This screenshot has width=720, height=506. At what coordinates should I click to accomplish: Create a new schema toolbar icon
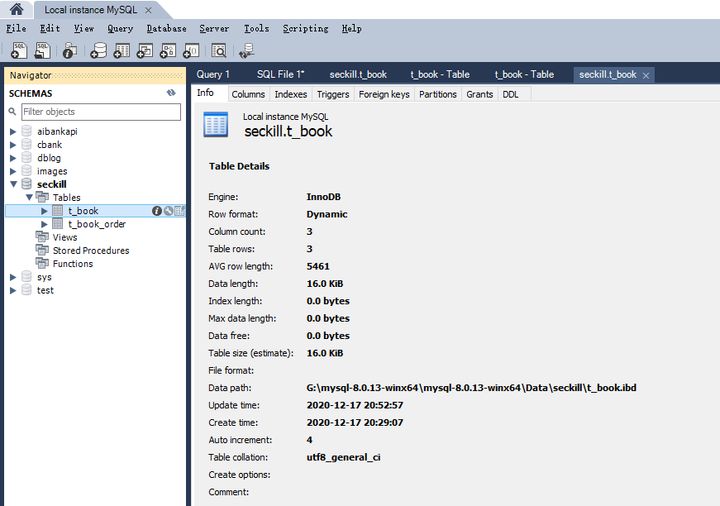click(98, 51)
